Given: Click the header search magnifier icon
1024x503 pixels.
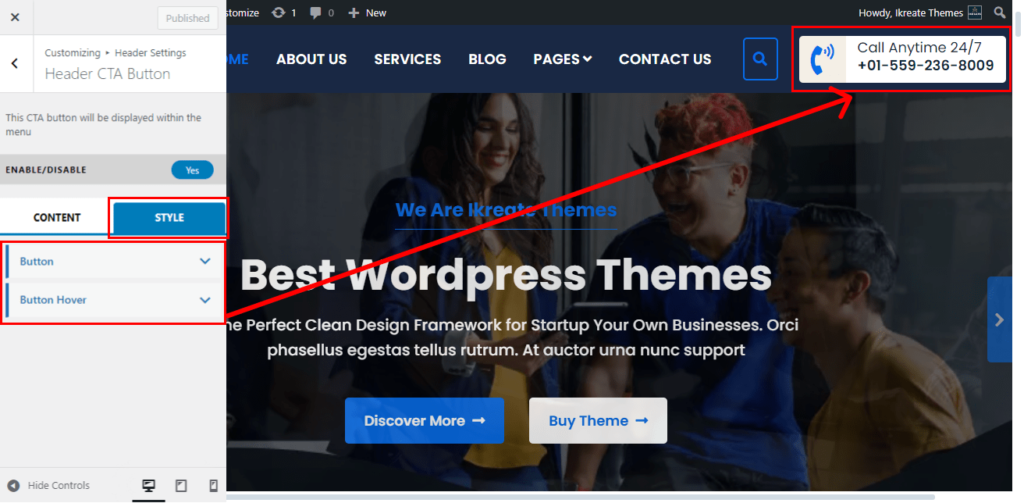Looking at the screenshot, I should pyautogui.click(x=760, y=59).
